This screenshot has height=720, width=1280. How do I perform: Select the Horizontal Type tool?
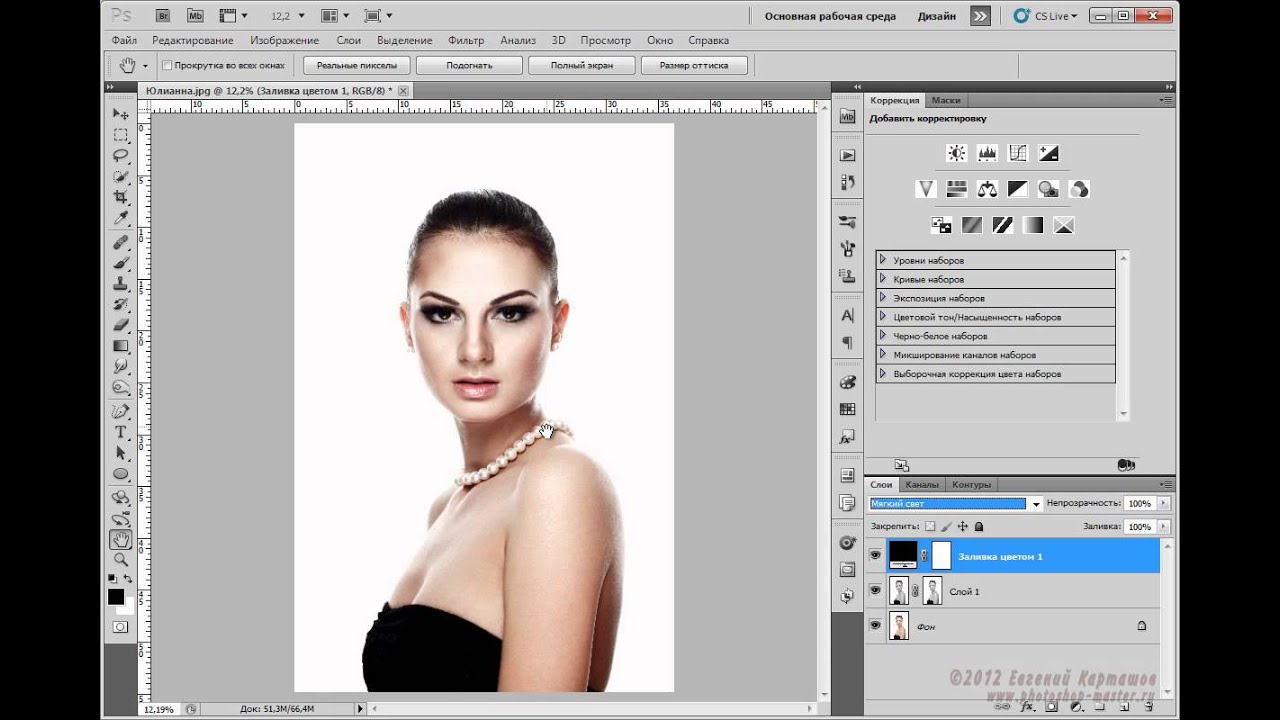121,432
